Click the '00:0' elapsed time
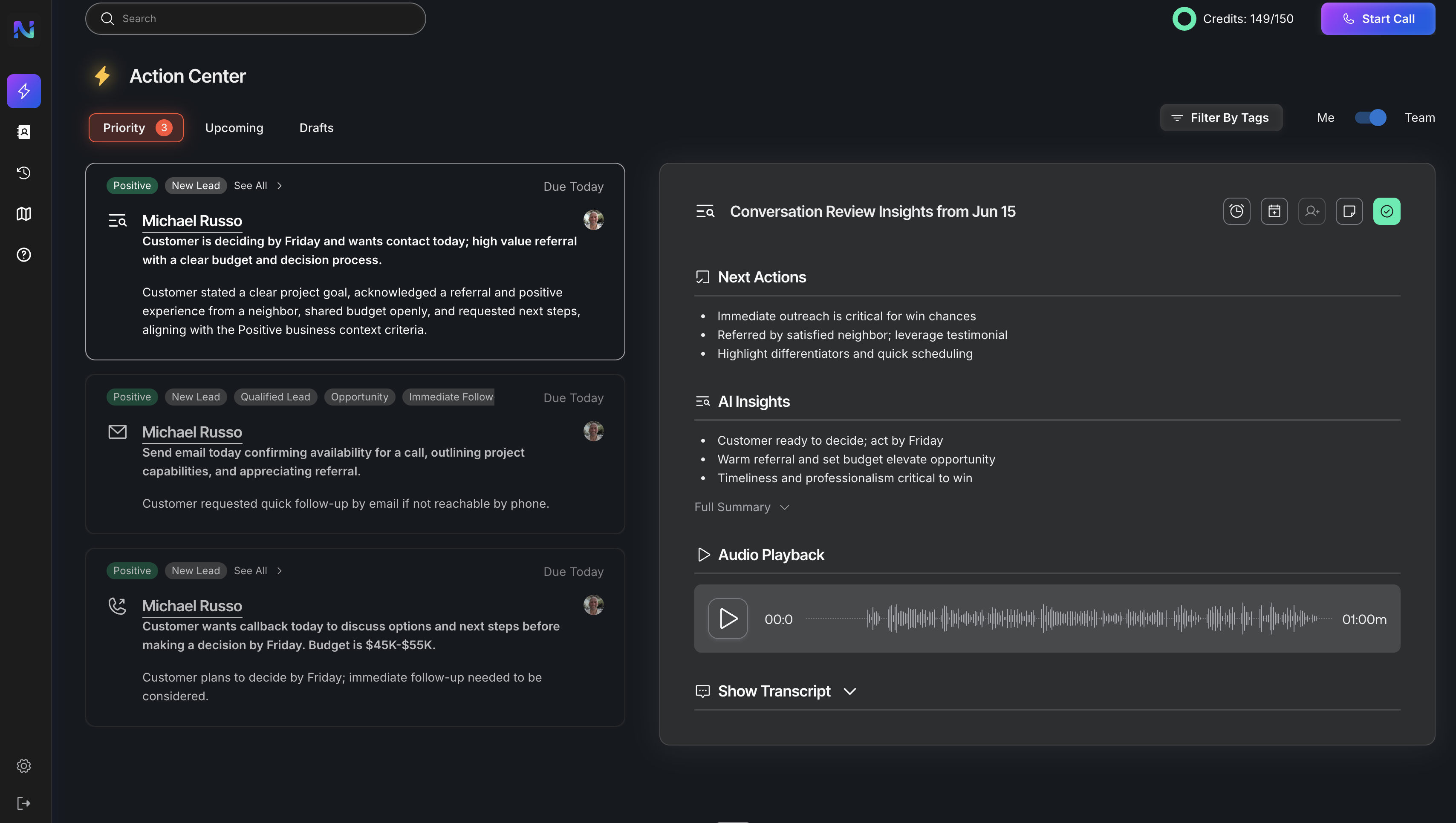 (x=778, y=619)
